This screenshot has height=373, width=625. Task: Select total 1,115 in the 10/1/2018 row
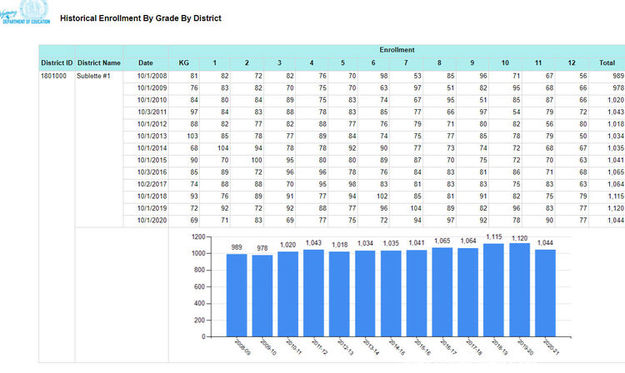pyautogui.click(x=616, y=196)
